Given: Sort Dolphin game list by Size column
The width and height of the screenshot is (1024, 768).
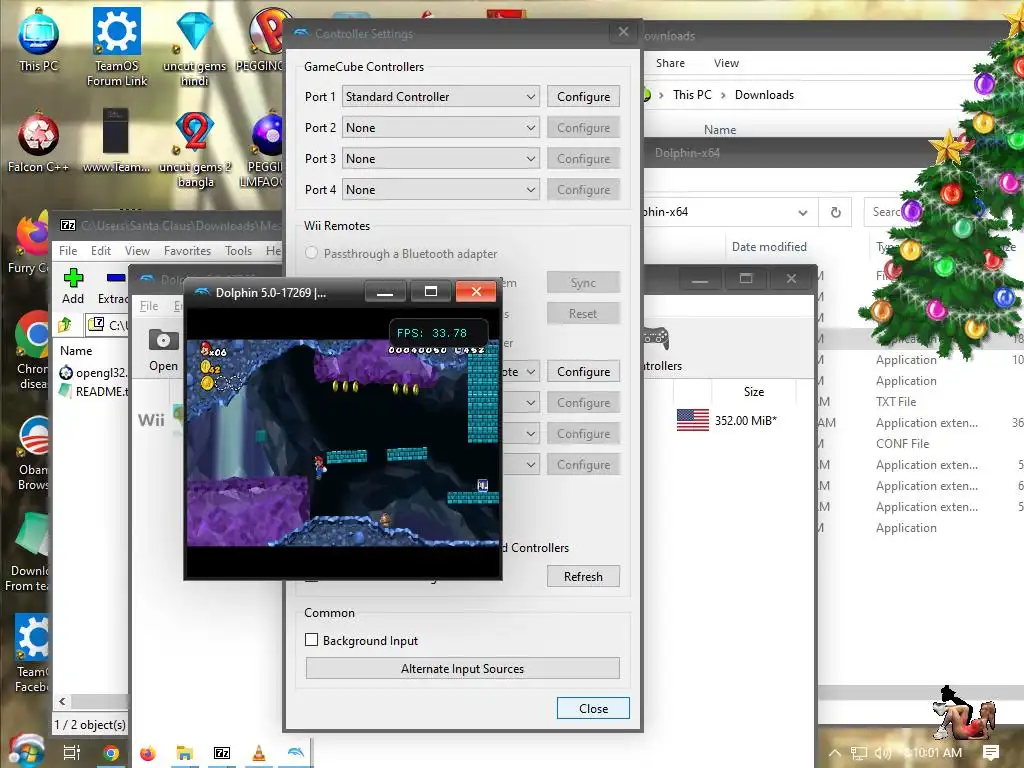Looking at the screenshot, I should 754,392.
